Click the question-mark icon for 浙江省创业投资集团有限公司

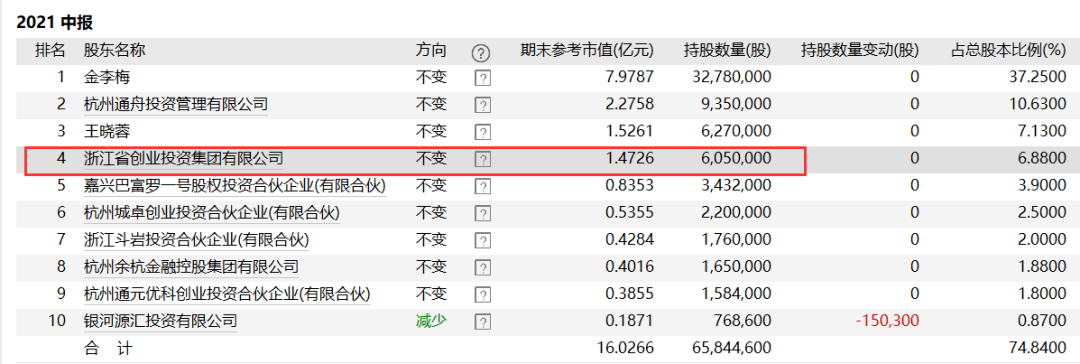click(483, 159)
